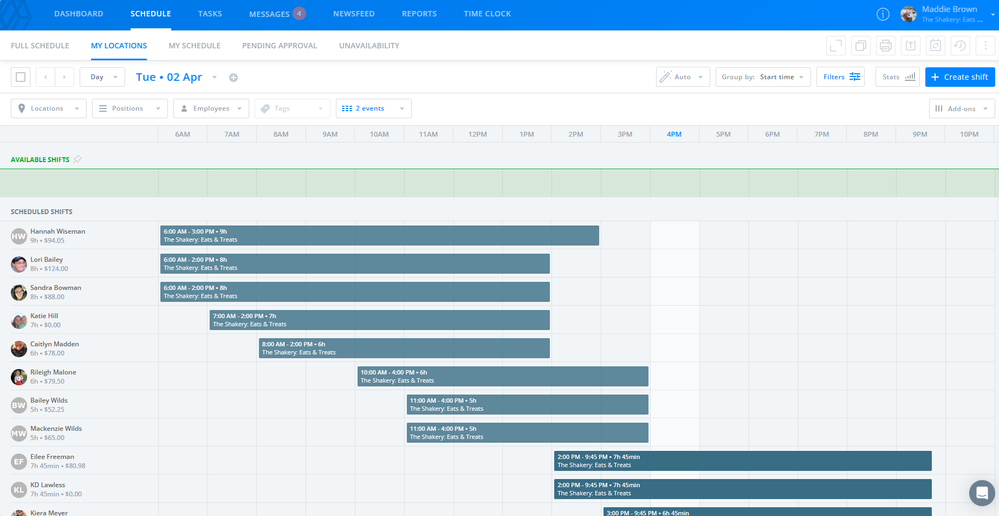Toggle the Stats panel button
Image resolution: width=999 pixels, height=516 pixels.
(898, 77)
